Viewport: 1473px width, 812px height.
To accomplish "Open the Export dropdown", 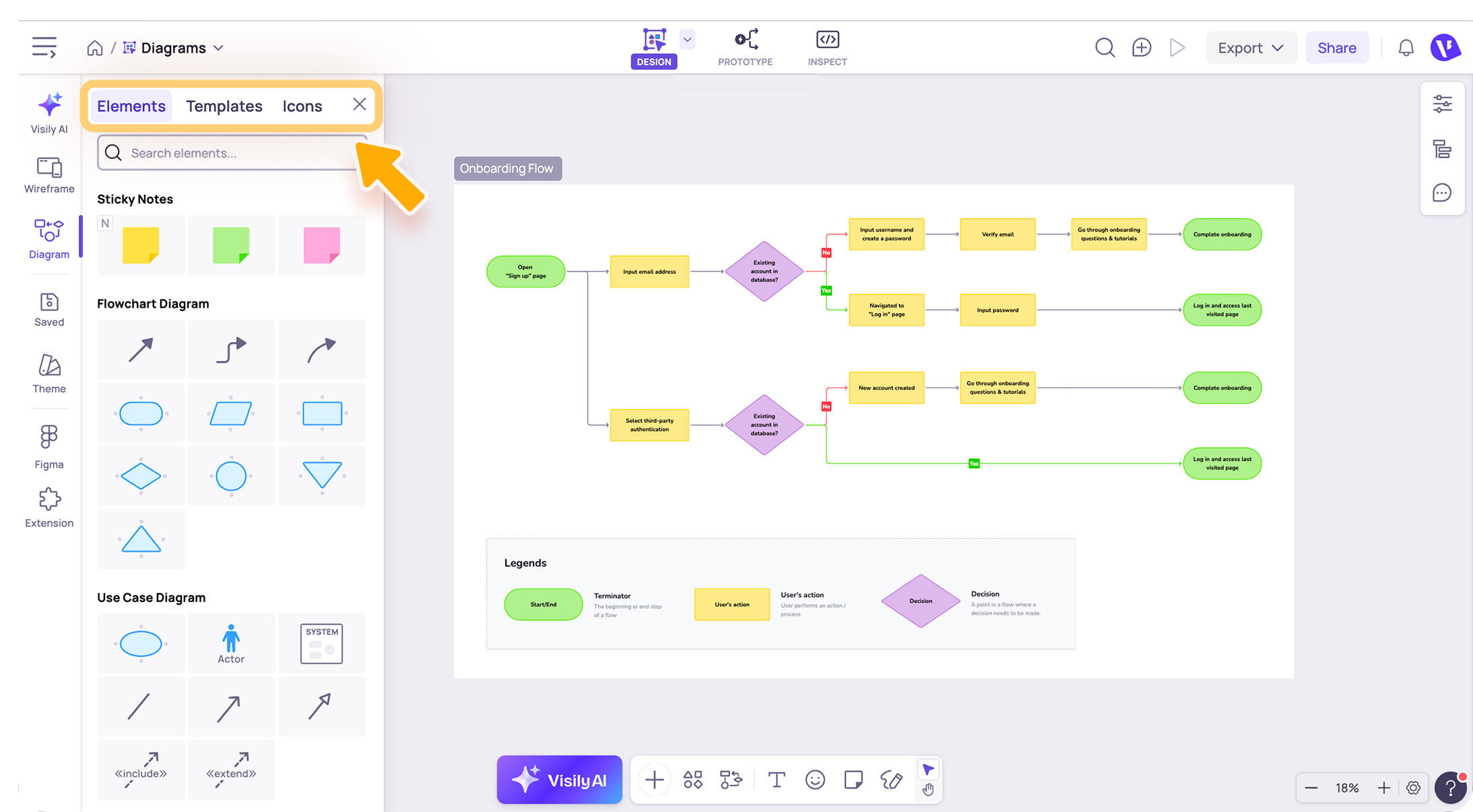I will click(1251, 48).
